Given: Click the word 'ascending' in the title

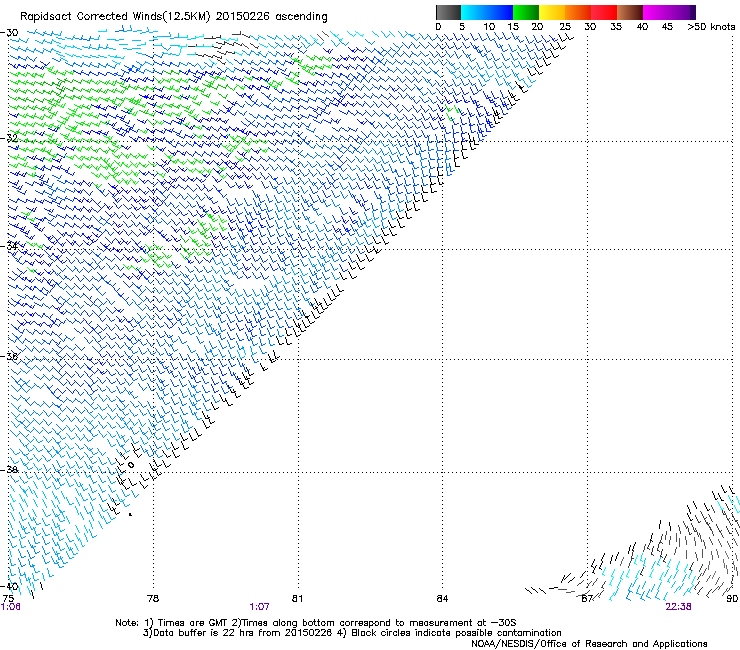Looking at the screenshot, I should [301, 17].
